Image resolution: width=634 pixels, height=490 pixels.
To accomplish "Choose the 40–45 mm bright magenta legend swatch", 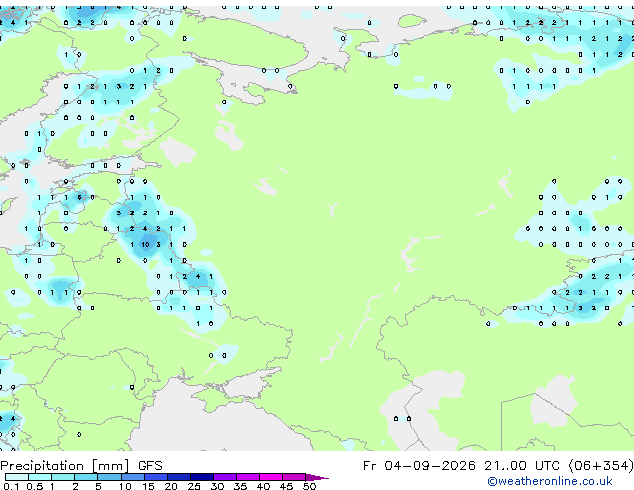I will click(271, 477).
